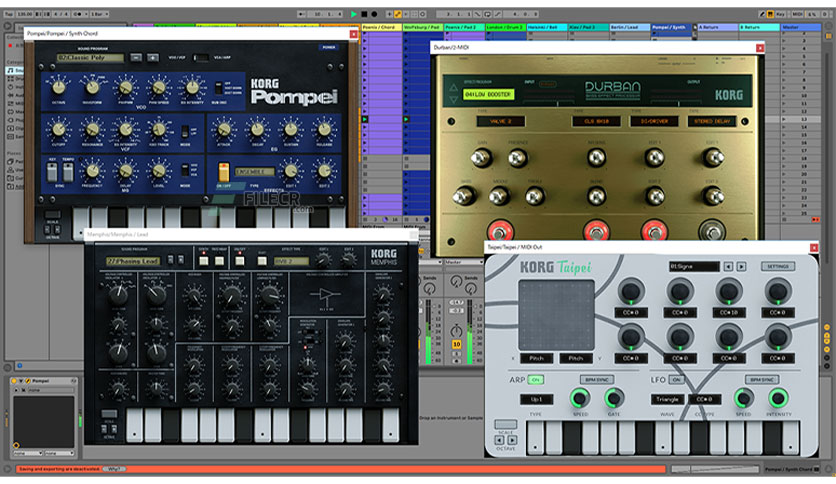836x484 pixels.
Task: Go to next Taipei preset arrow
Action: (x=742, y=266)
